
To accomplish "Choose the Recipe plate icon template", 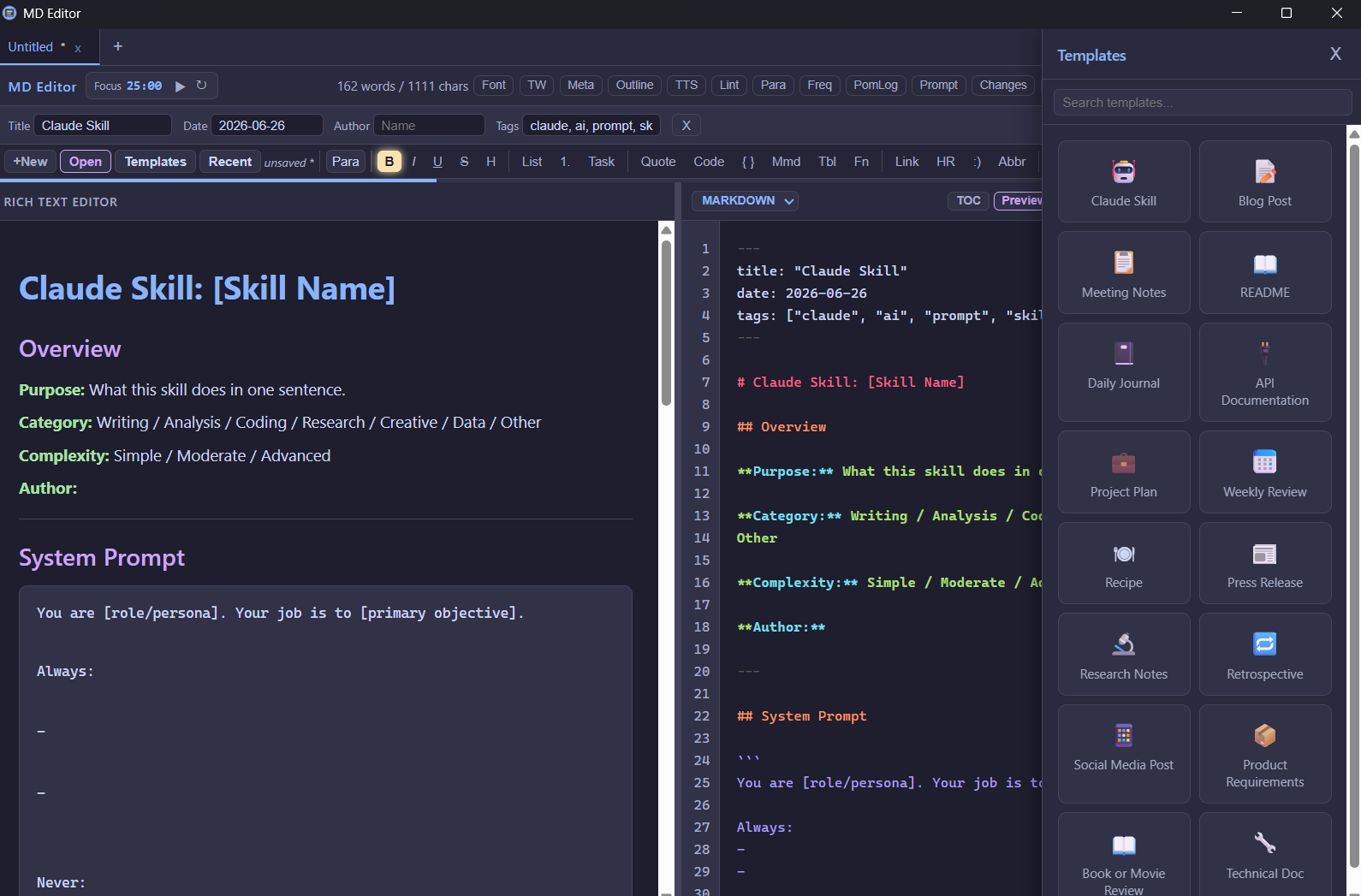I will [x=1123, y=554].
